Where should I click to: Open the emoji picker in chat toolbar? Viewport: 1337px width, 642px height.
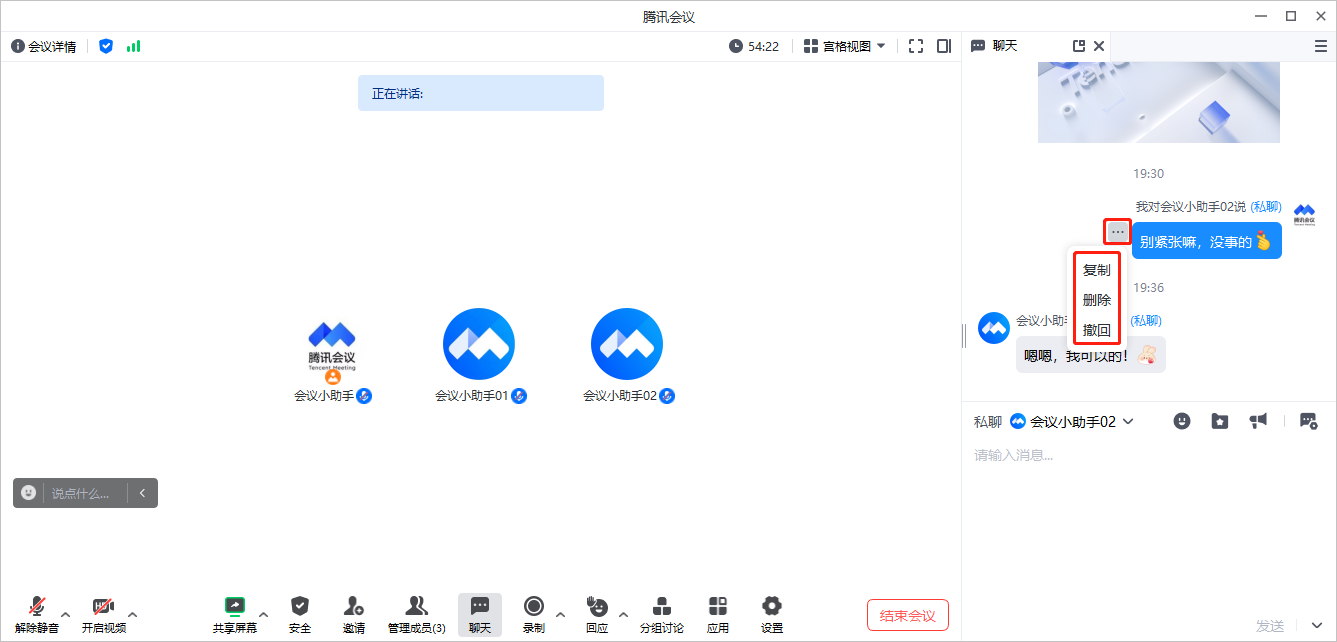[x=1182, y=421]
